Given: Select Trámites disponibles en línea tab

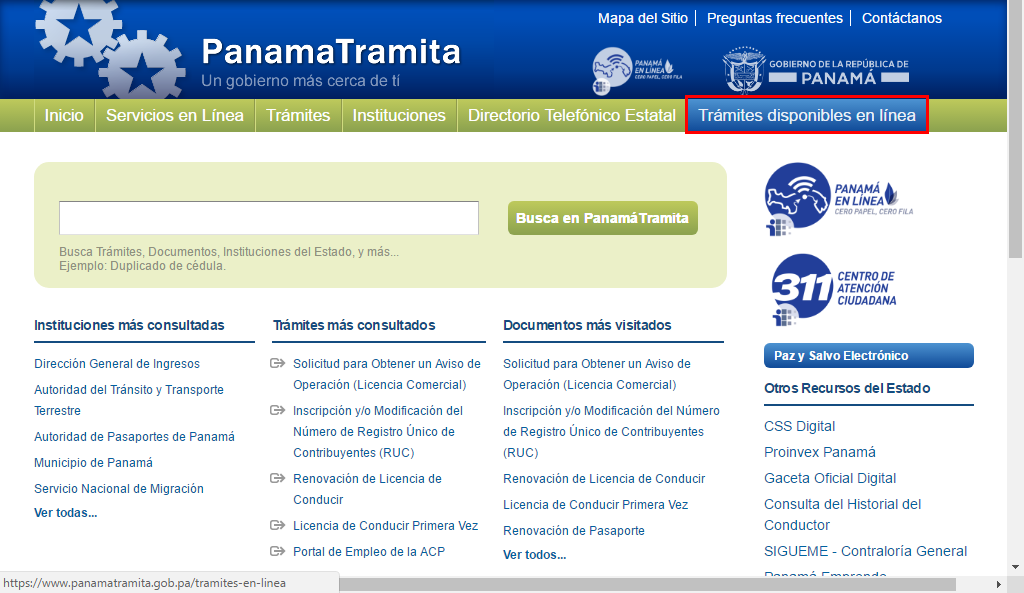Looking at the screenshot, I should pyautogui.click(x=807, y=116).
